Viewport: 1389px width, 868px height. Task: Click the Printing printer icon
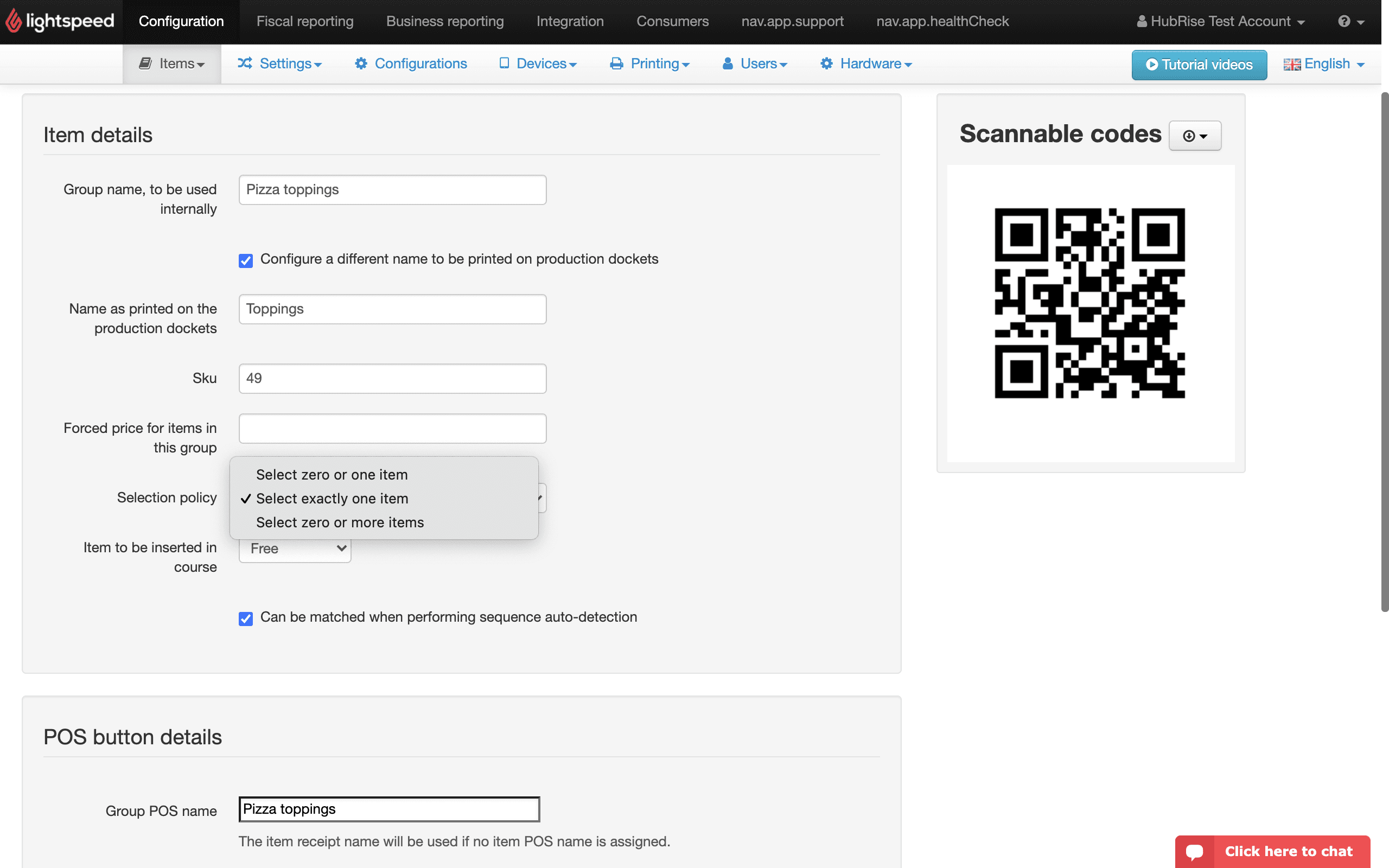click(x=616, y=63)
